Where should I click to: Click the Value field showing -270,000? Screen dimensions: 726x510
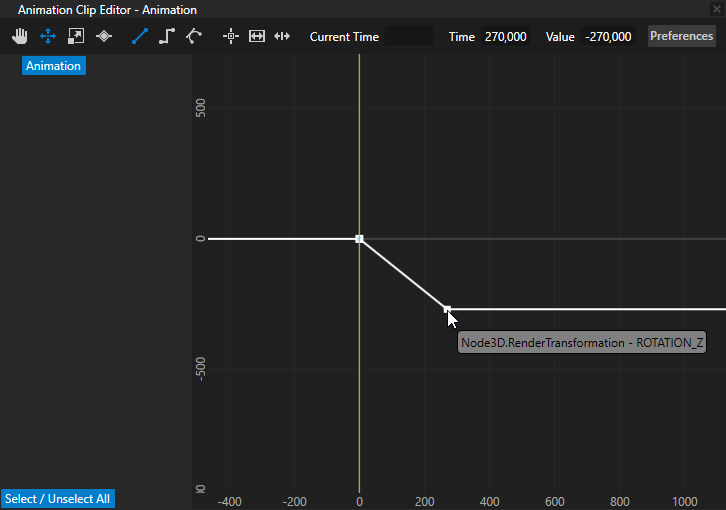[608, 37]
